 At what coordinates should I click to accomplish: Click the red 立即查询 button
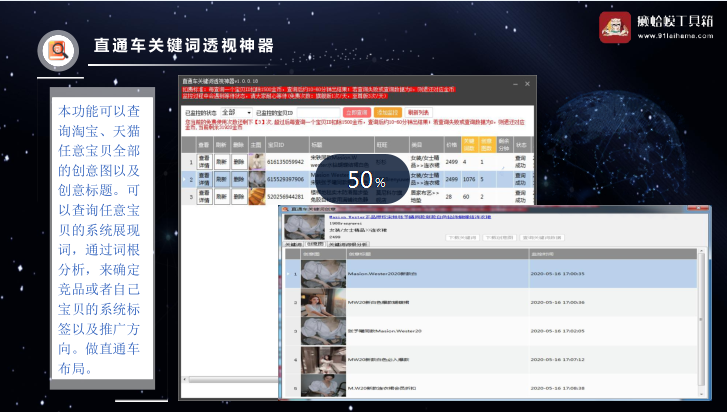pos(357,113)
